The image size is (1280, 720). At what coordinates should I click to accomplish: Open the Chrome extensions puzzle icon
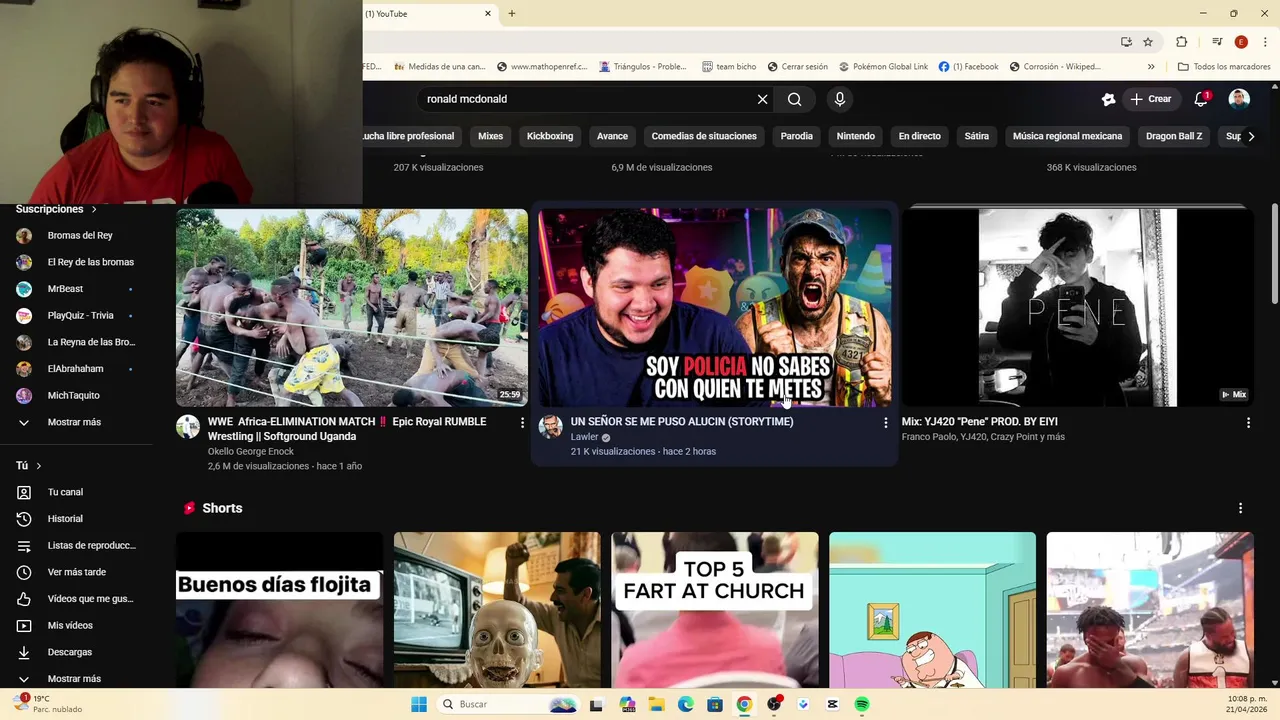click(1181, 42)
